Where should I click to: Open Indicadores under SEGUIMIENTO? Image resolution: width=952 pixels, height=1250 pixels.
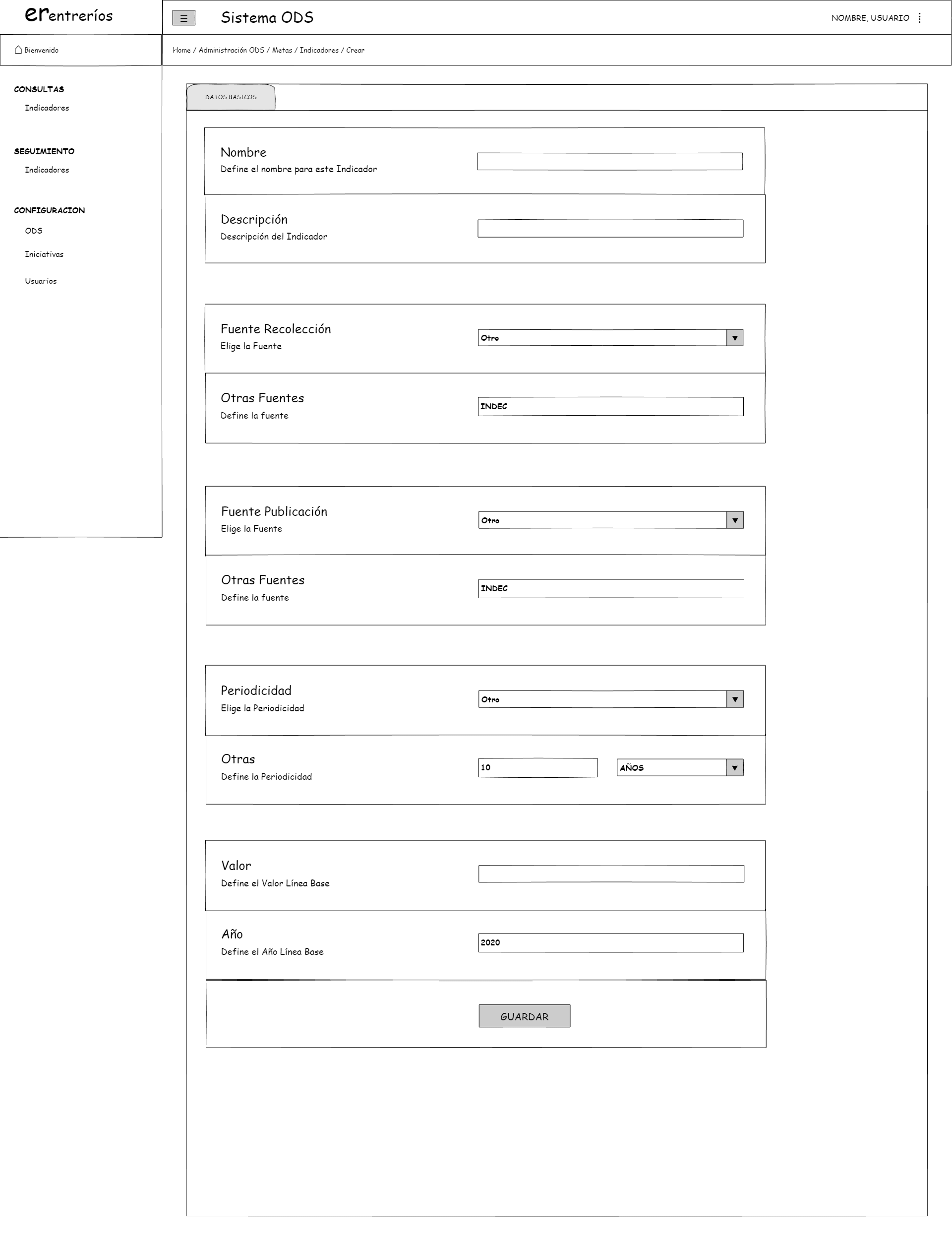click(x=47, y=170)
